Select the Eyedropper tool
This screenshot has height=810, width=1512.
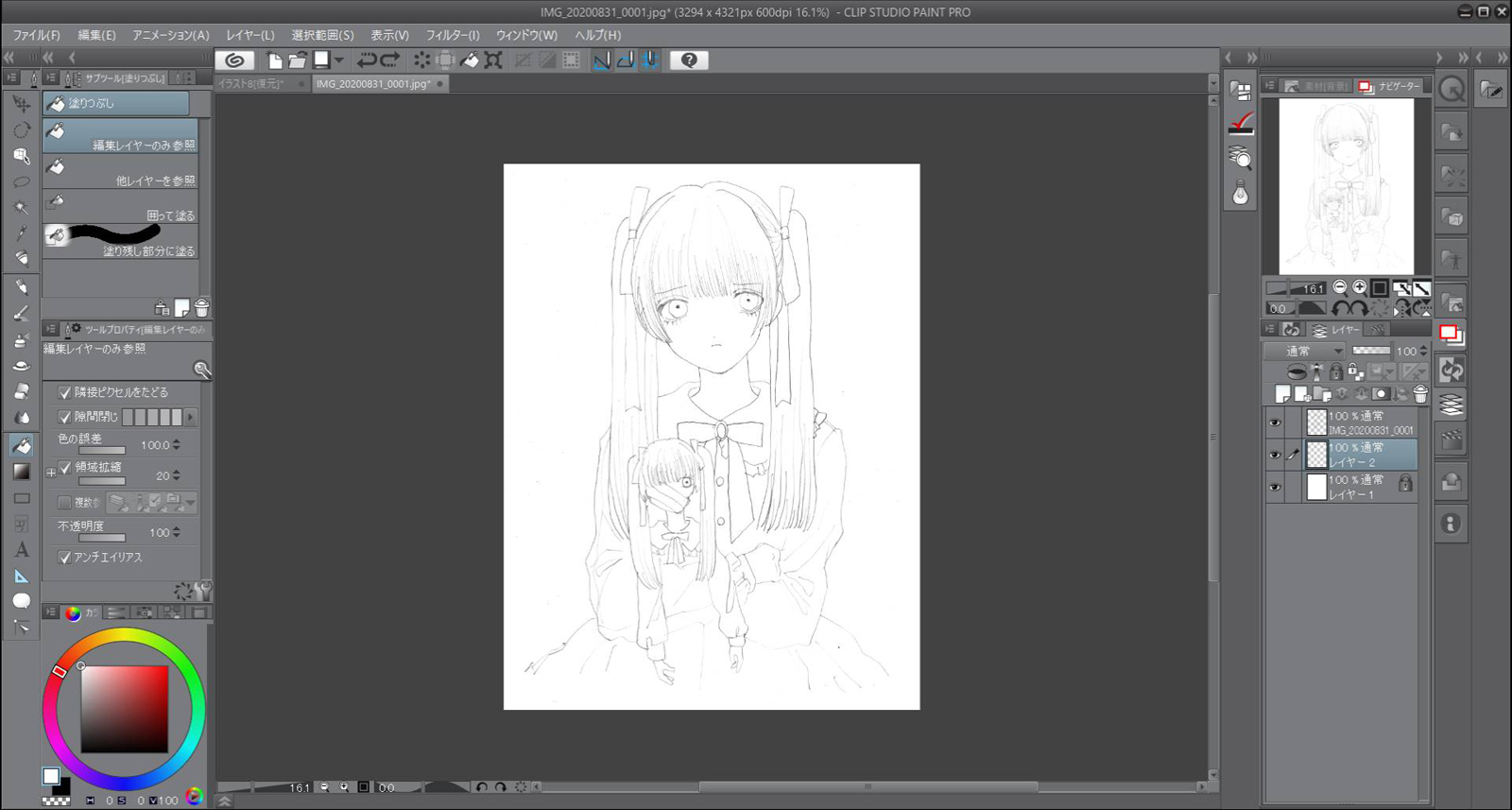[22, 233]
